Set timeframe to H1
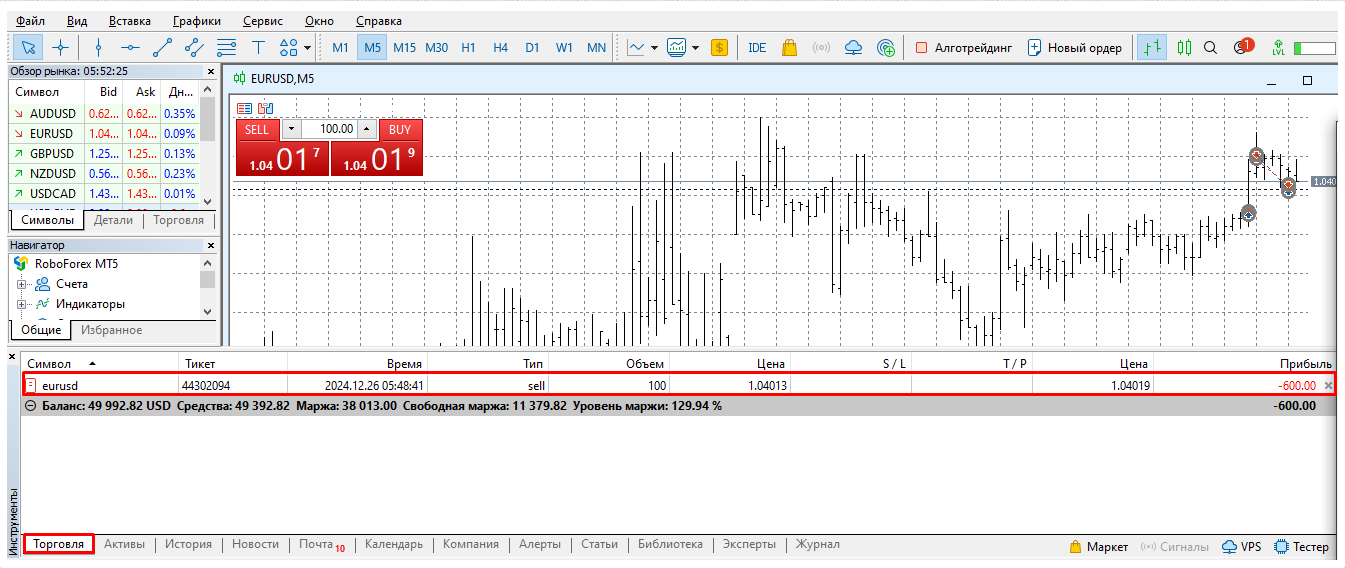The height and width of the screenshot is (568, 1345). point(469,47)
